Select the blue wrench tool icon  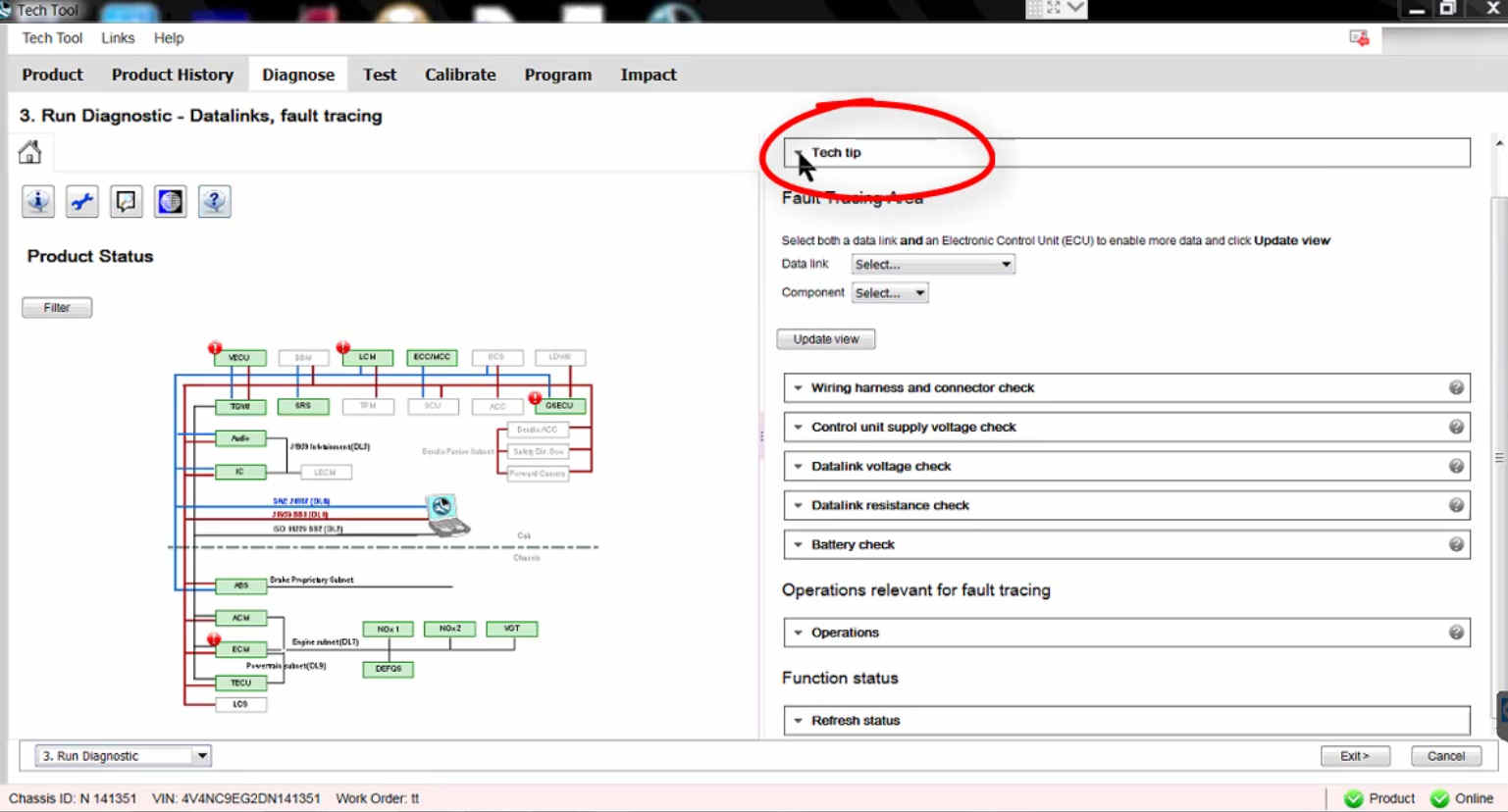click(x=82, y=202)
